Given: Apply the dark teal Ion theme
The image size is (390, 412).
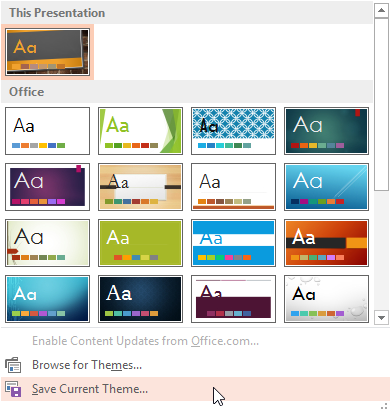Looking at the screenshot, I should coord(326,131).
